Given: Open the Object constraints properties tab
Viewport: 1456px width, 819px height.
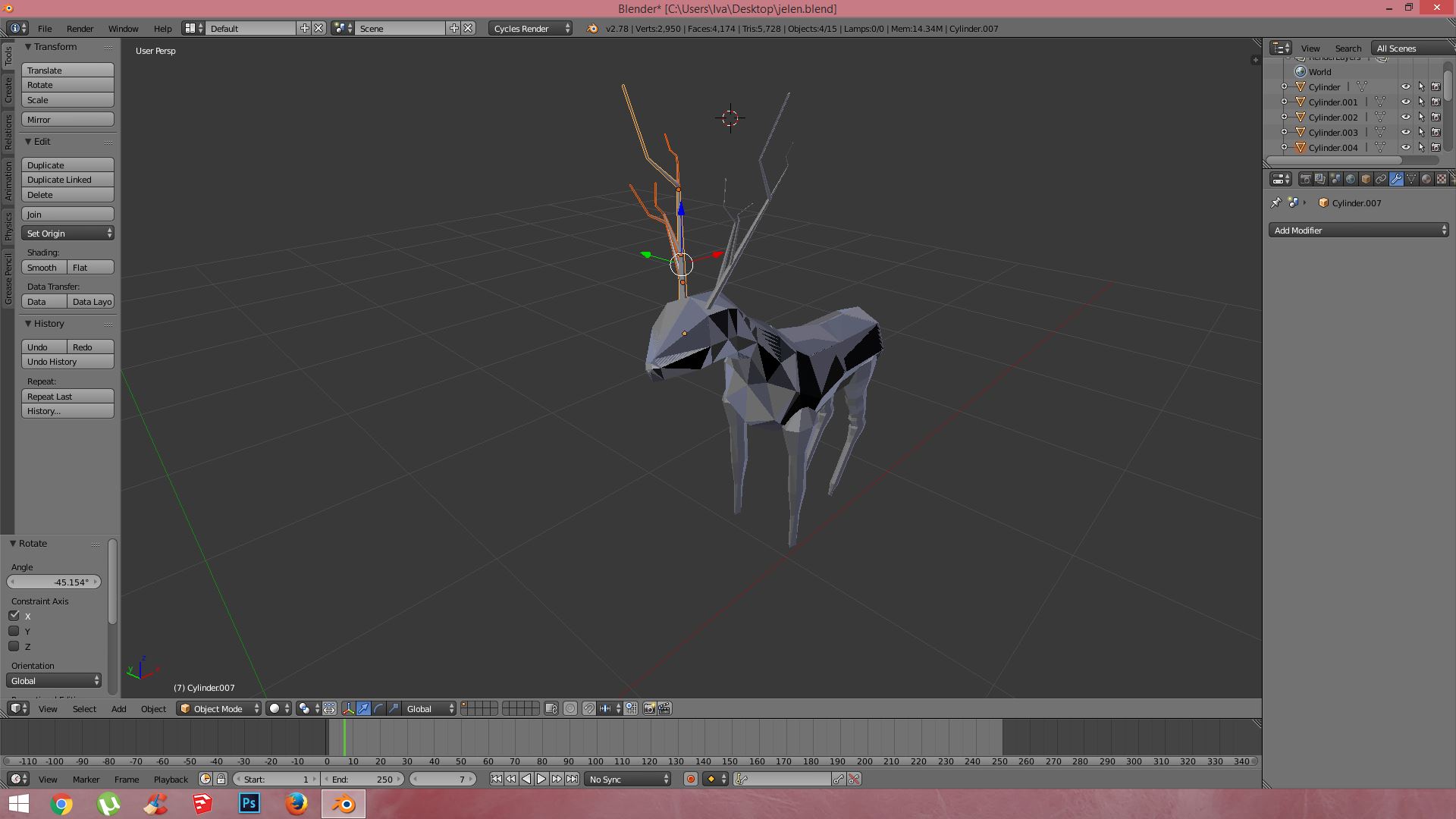Looking at the screenshot, I should pos(1381,179).
